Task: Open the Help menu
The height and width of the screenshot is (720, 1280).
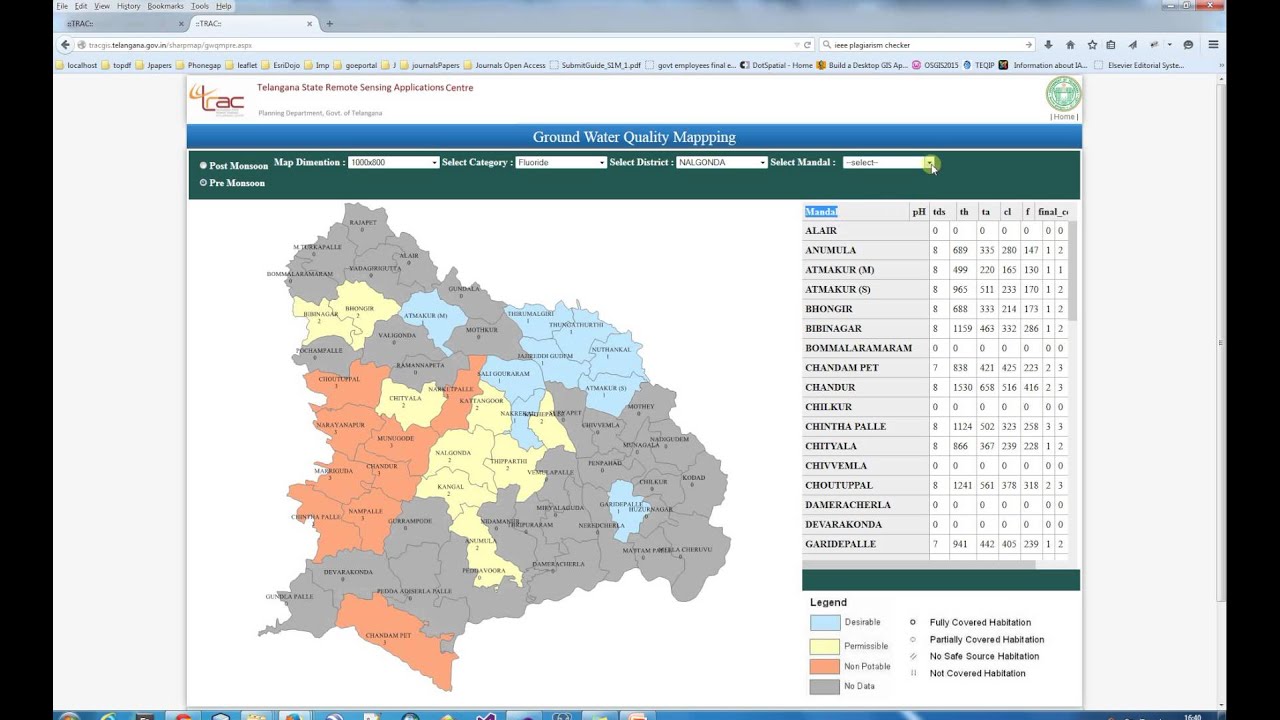Action: tap(224, 6)
